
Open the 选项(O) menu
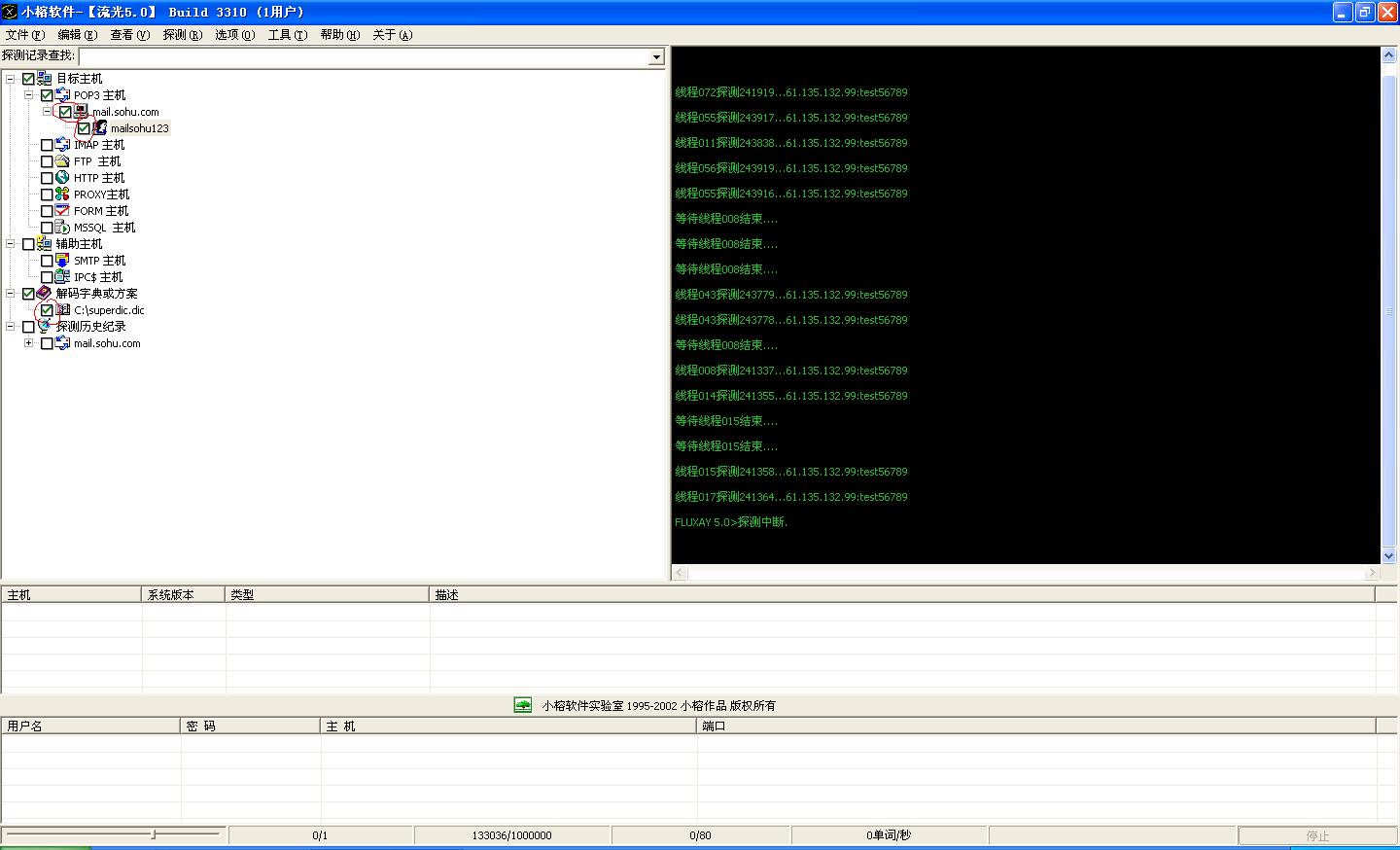pos(234,35)
